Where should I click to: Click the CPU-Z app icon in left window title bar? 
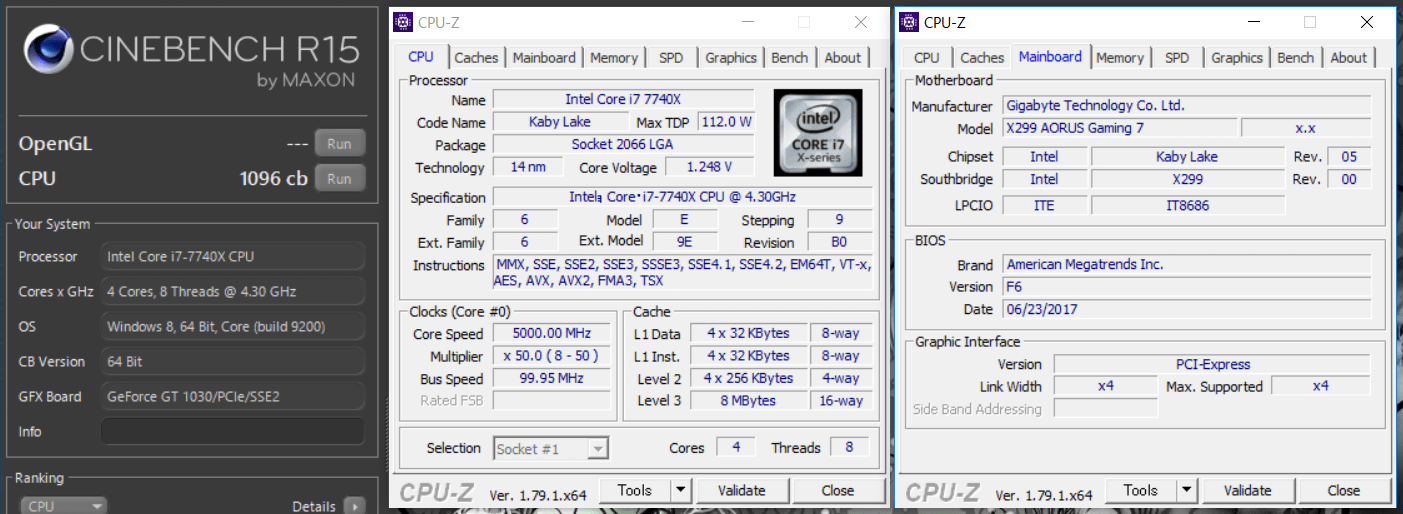click(x=403, y=21)
